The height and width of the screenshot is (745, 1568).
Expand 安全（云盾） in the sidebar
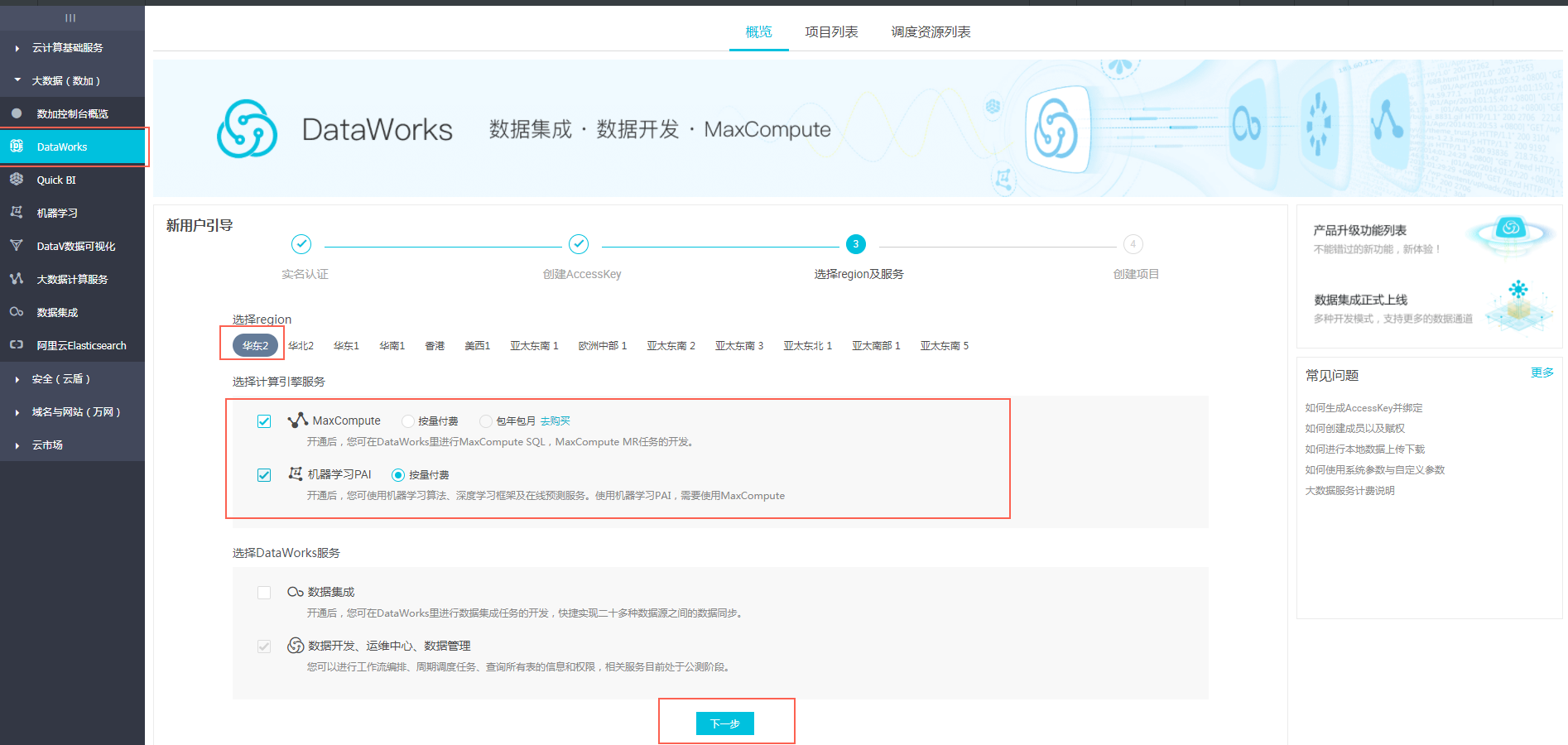click(x=60, y=378)
